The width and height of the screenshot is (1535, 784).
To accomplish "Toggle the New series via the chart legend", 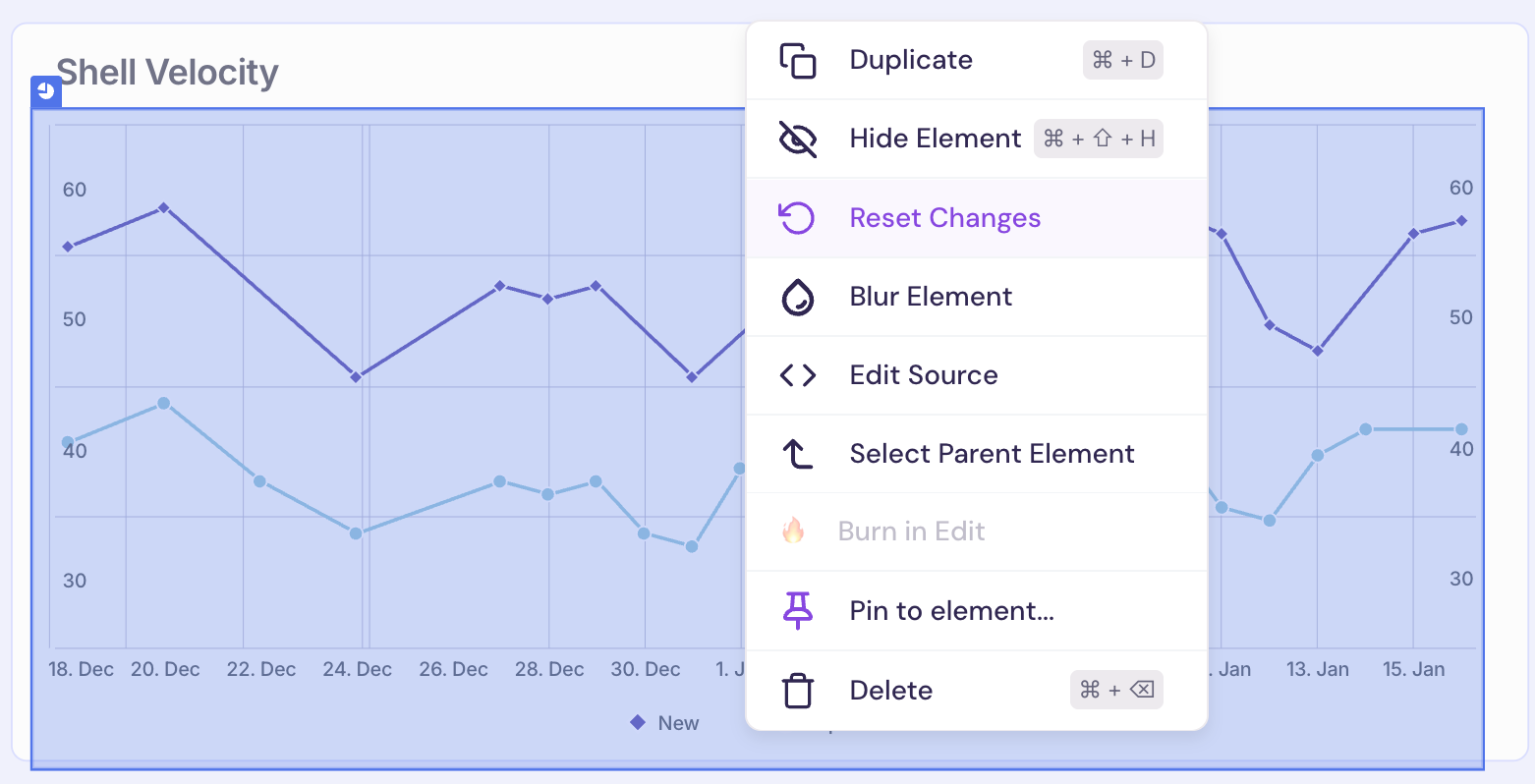I will (665, 722).
